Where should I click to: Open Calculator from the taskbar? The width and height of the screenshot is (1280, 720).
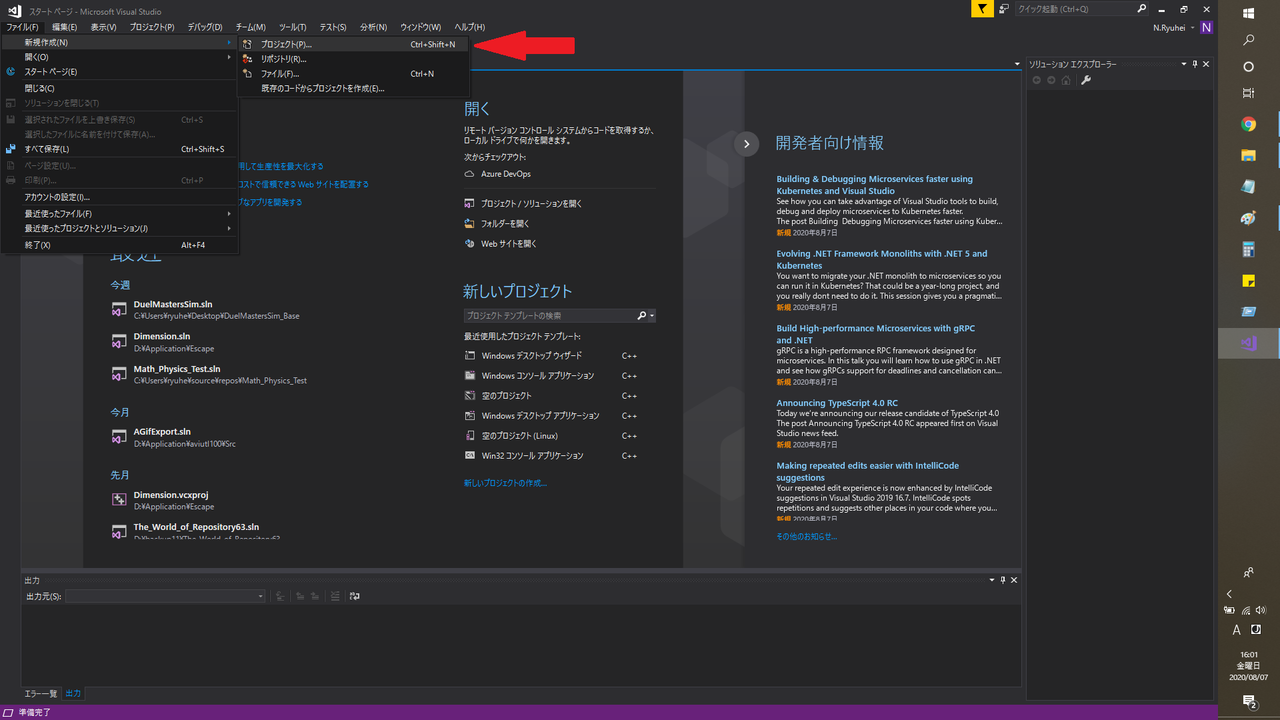[x=1248, y=249]
